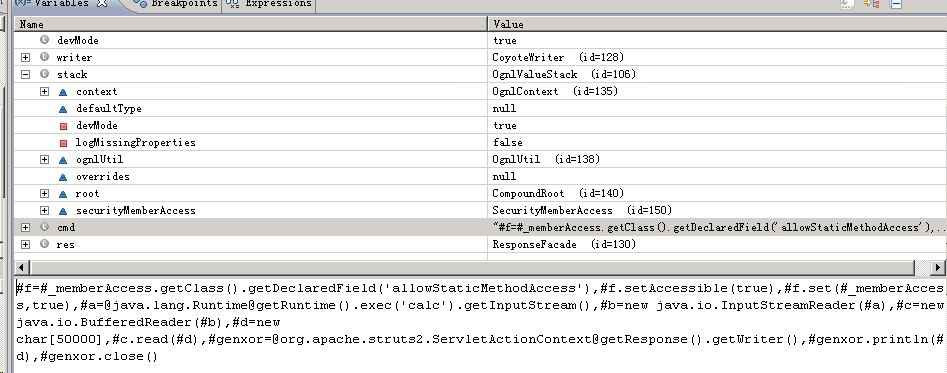The image size is (947, 373).
Task: Expand the writer variable node
Action: (25, 57)
